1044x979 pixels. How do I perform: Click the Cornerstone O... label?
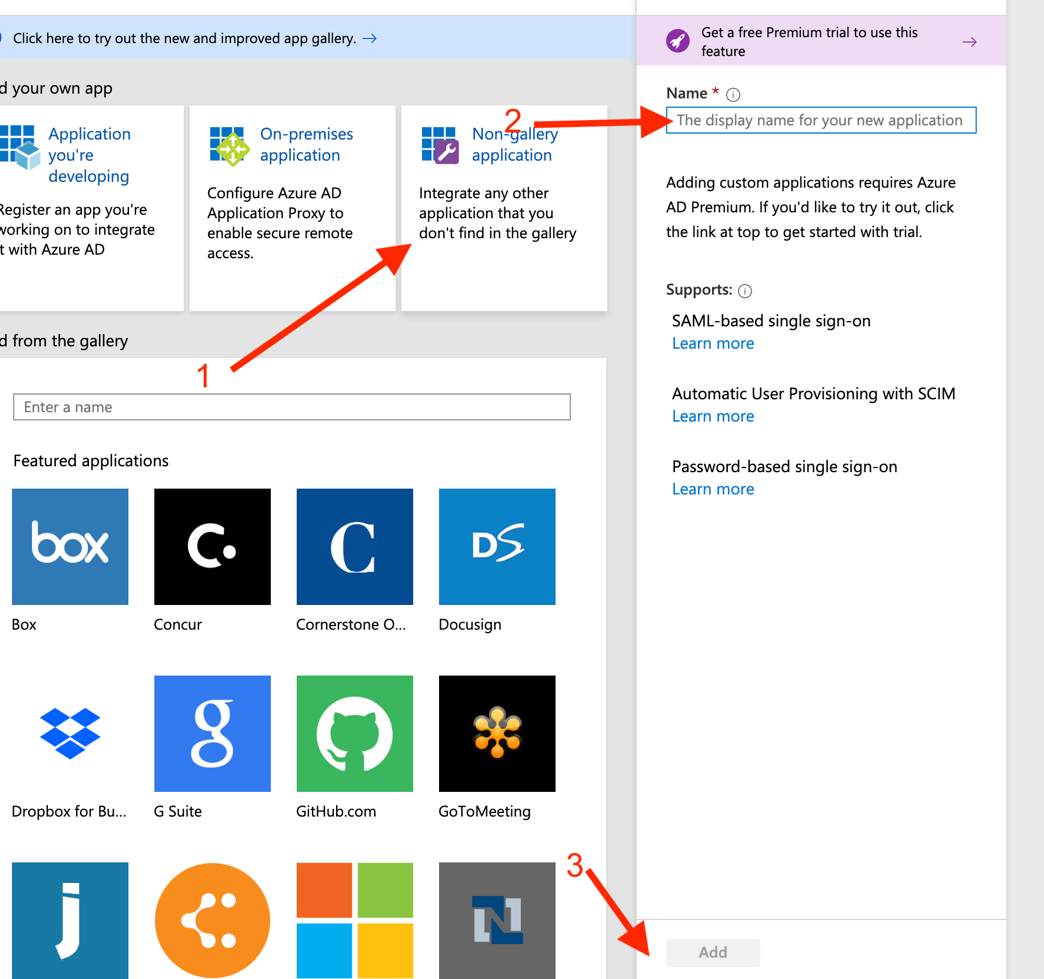pyautogui.click(x=351, y=625)
